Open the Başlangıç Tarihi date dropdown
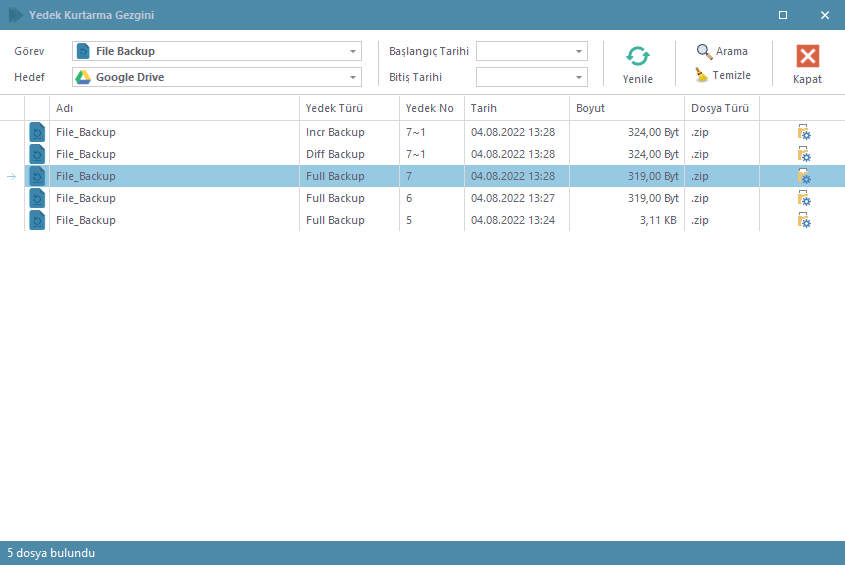845x565 pixels. 579,51
